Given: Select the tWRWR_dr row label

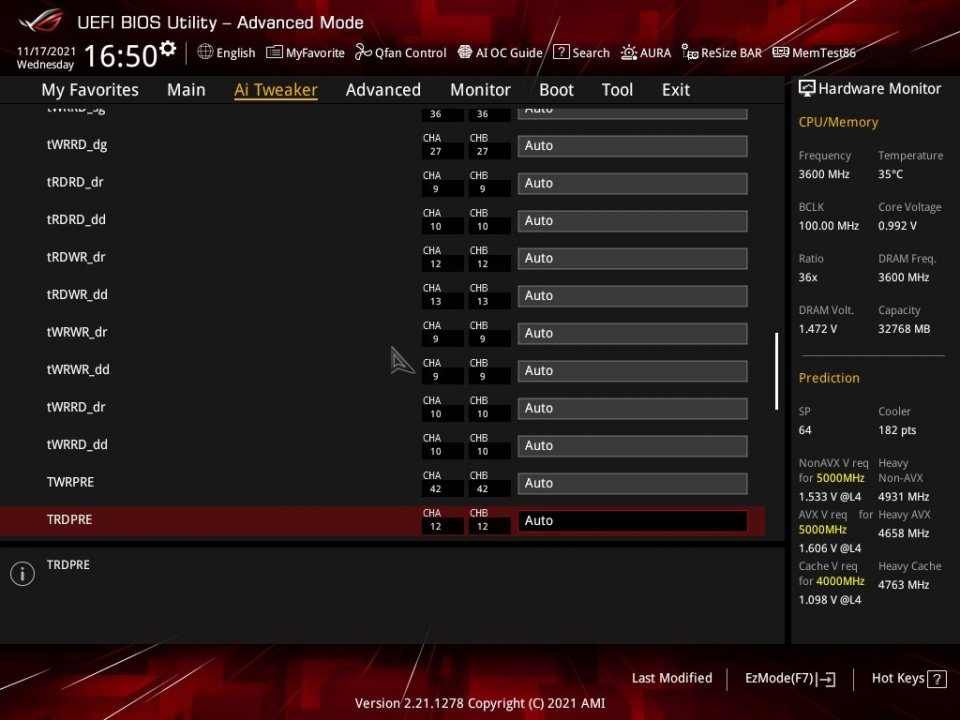Looking at the screenshot, I should tap(77, 332).
